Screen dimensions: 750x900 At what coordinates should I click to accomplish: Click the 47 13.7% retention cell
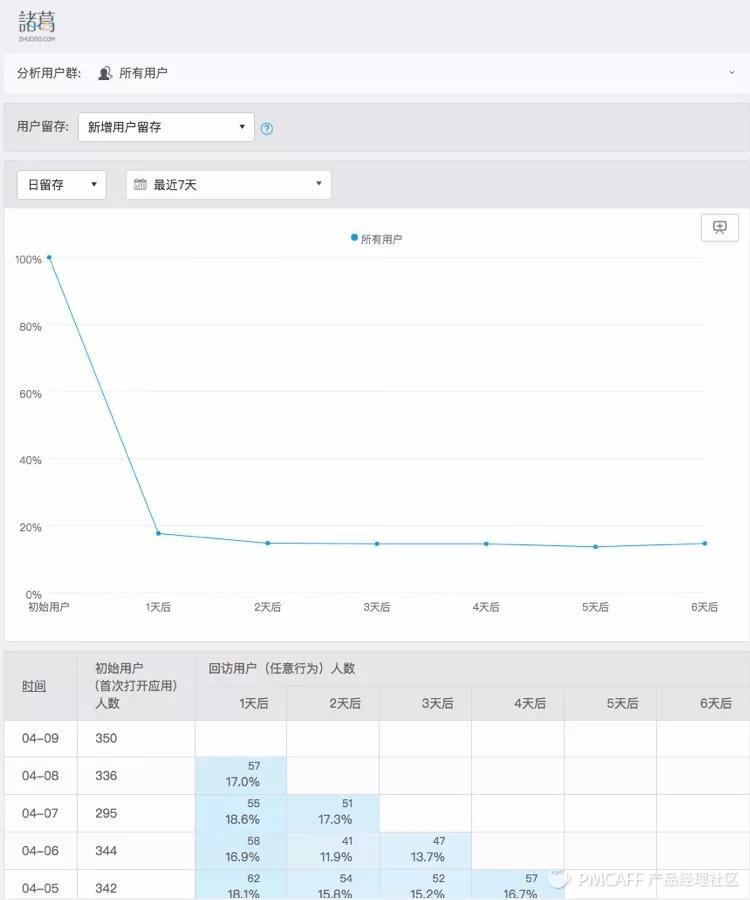(x=426, y=851)
